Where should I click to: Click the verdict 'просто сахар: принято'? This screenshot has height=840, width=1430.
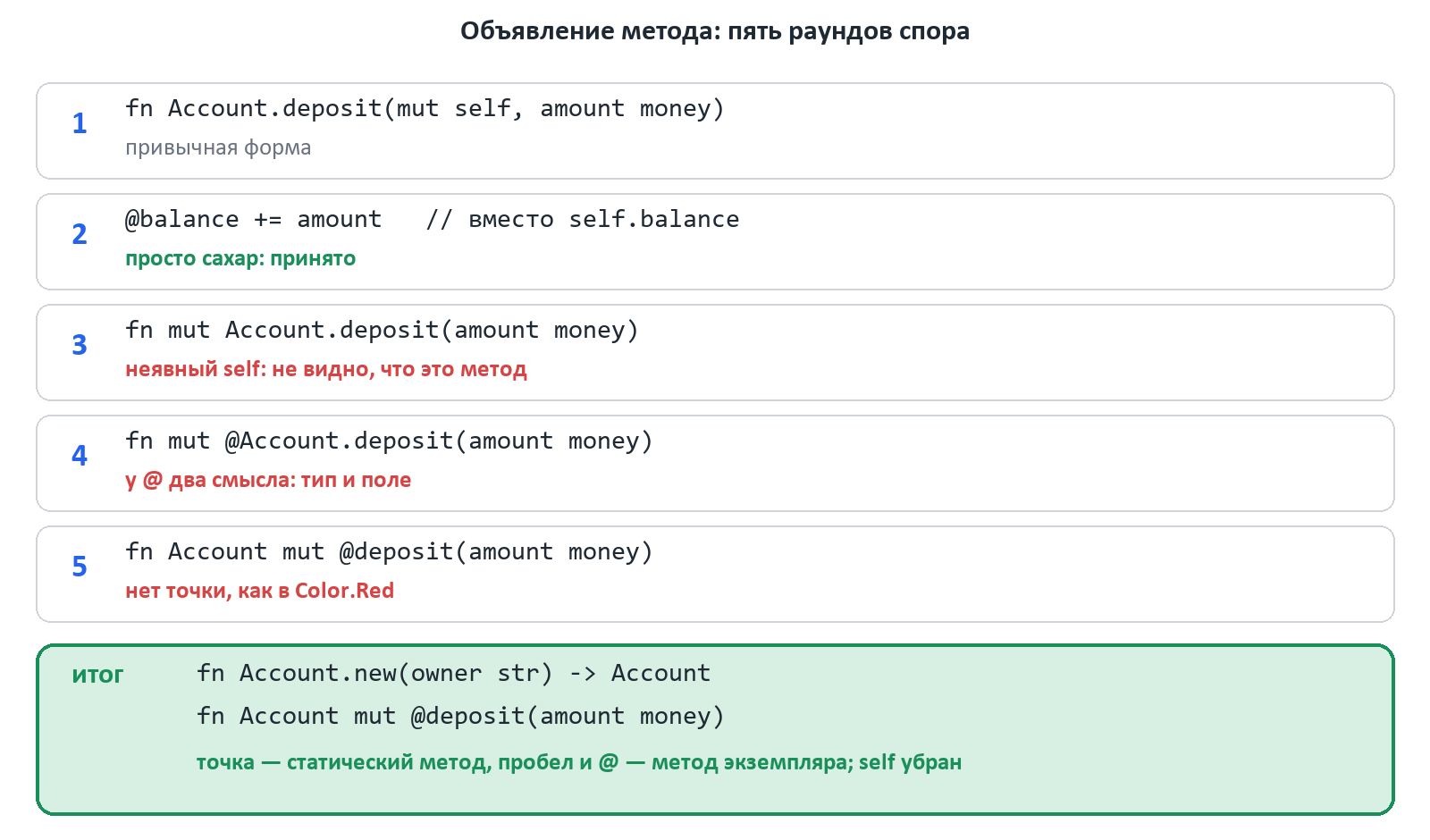[240, 258]
